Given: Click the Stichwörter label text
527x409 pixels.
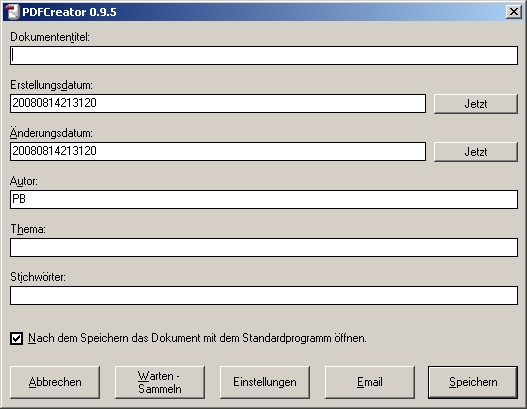Looking at the screenshot, I should [x=38, y=277].
